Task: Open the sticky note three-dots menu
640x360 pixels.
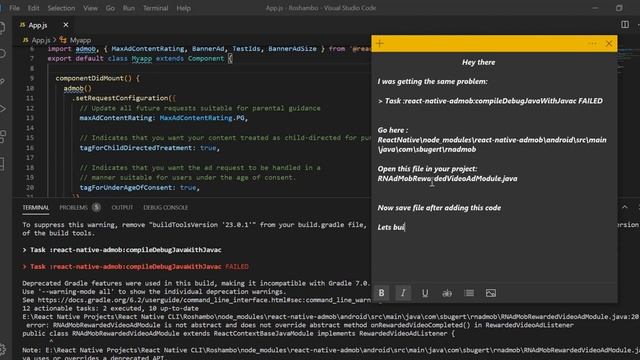Action: tap(592, 43)
